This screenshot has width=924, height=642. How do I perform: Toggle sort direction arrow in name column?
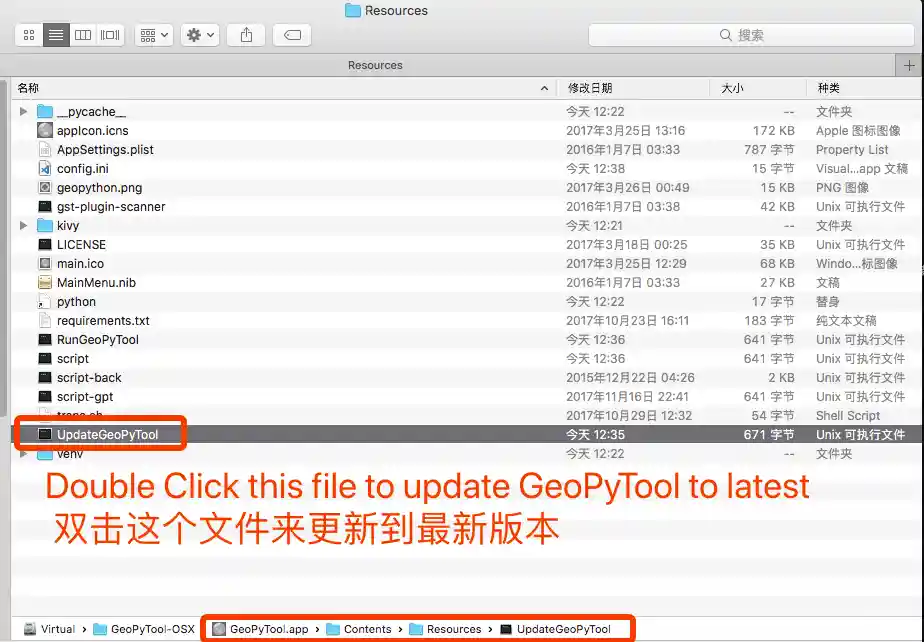click(x=544, y=88)
